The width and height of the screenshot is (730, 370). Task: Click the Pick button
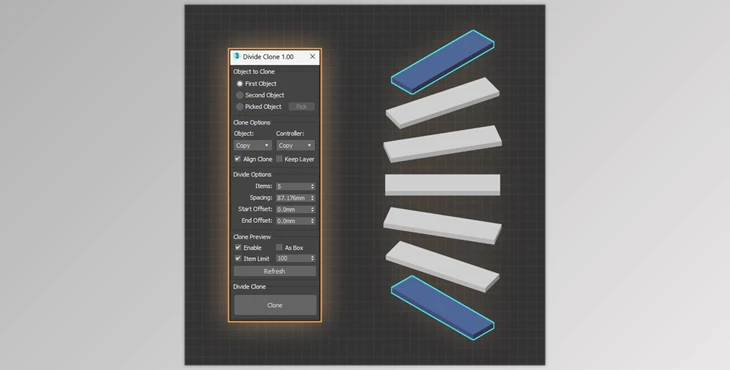(302, 107)
